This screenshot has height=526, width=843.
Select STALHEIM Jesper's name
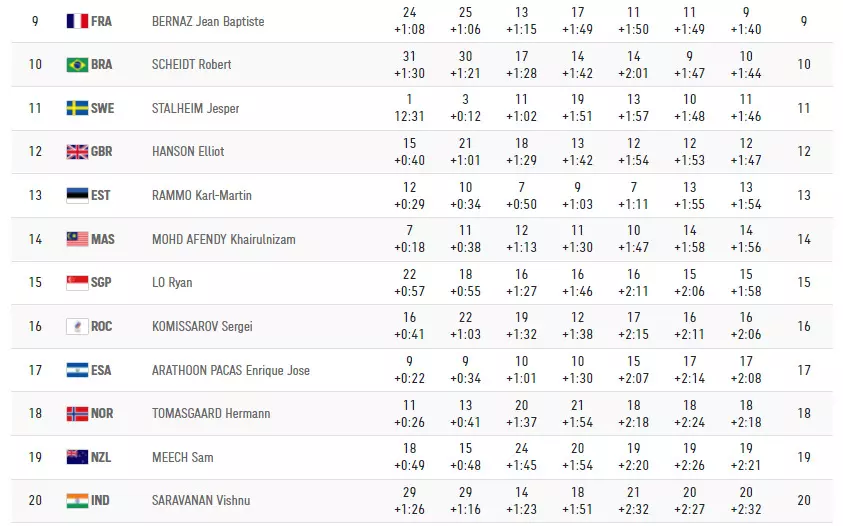(195, 108)
